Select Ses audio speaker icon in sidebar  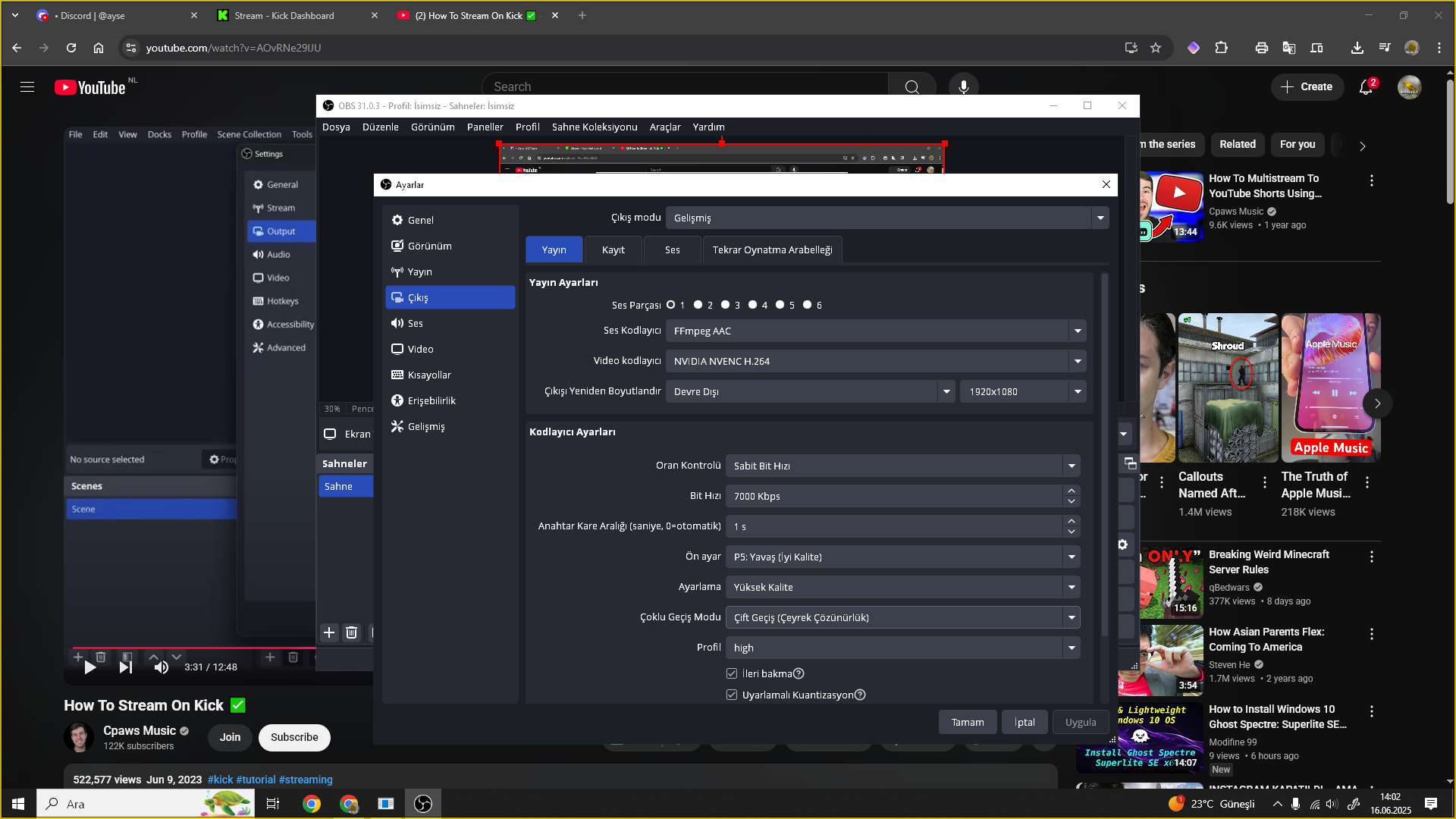pos(397,323)
